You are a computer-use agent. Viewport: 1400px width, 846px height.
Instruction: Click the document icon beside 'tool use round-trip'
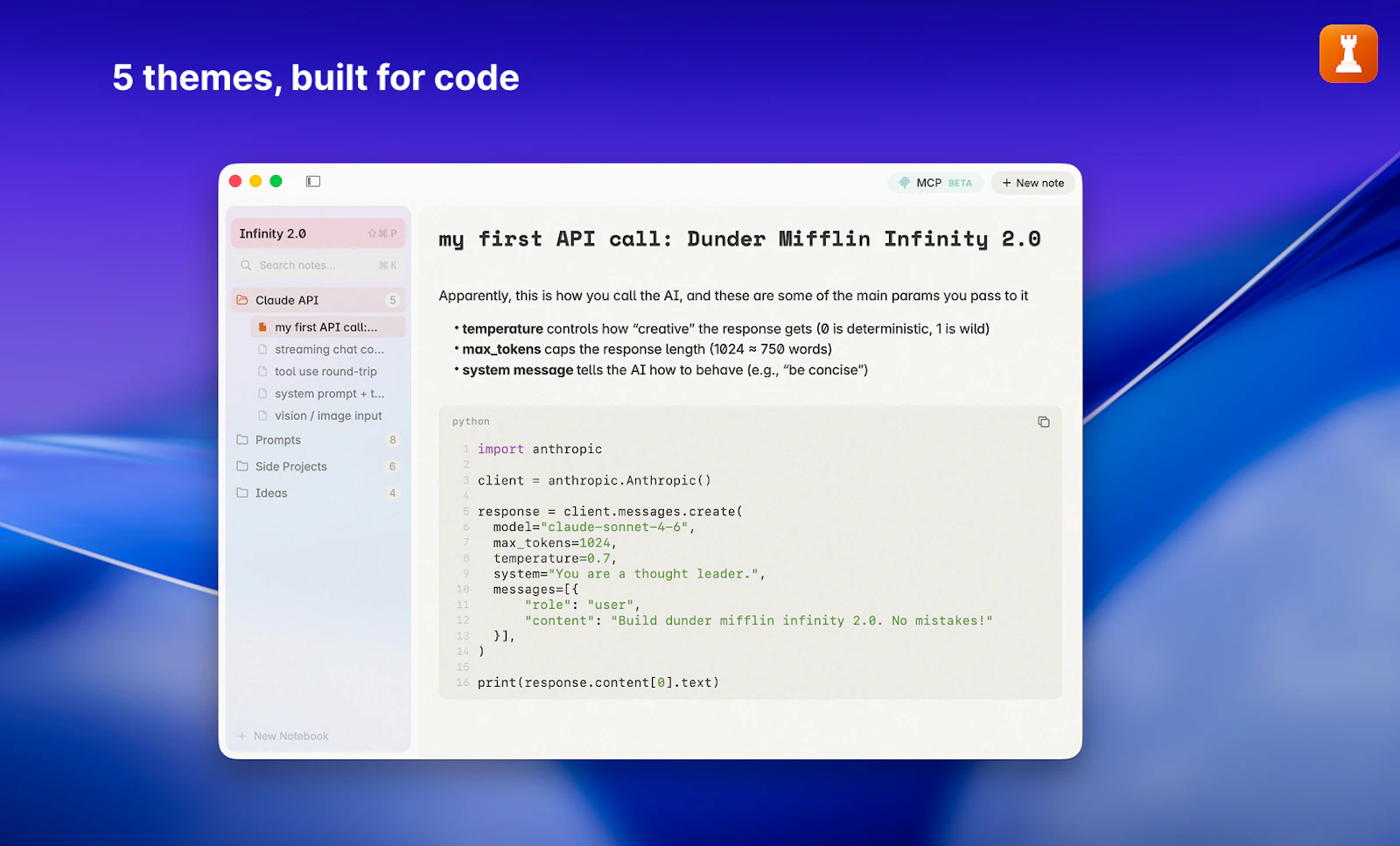(x=262, y=371)
